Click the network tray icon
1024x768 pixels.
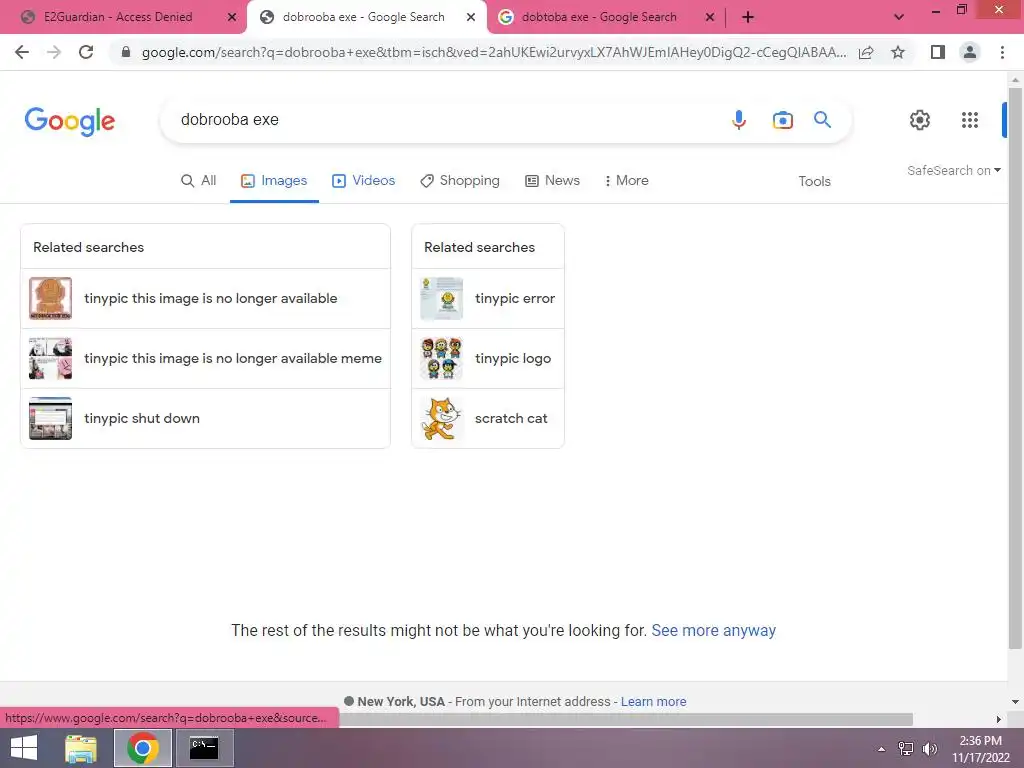click(906, 749)
